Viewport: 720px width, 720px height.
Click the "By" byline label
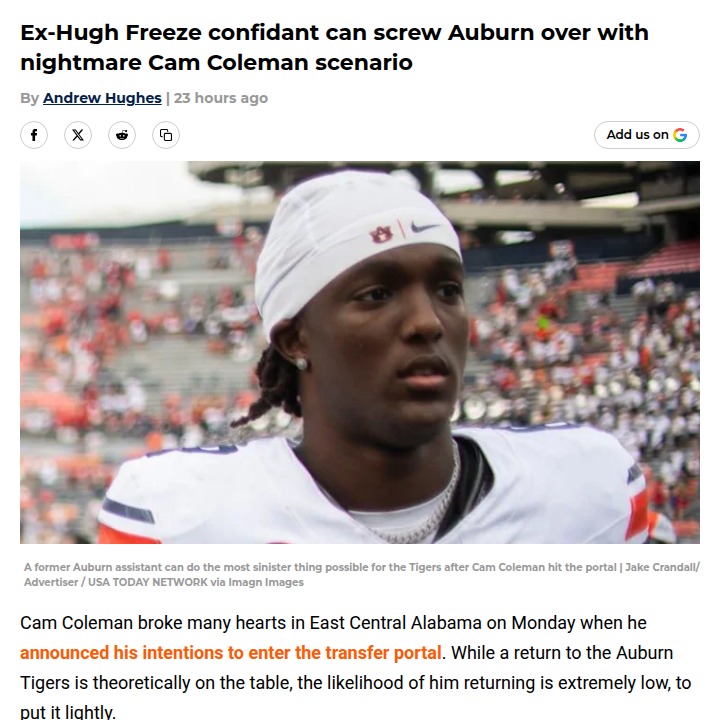(29, 98)
